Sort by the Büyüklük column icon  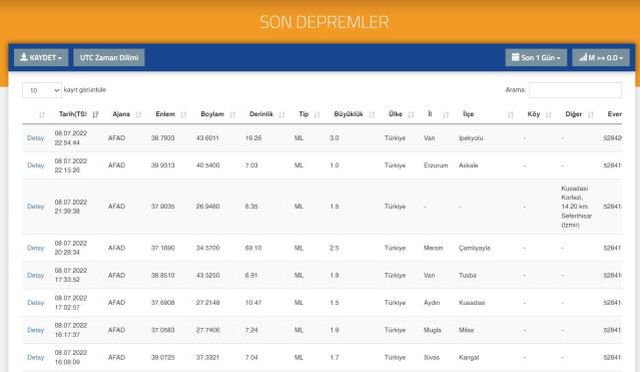pos(371,115)
